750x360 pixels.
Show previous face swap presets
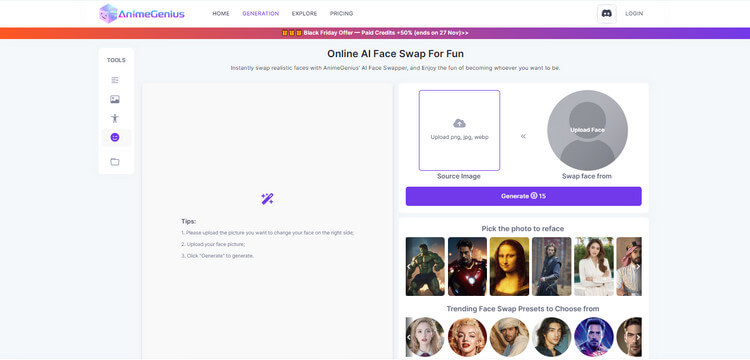(409, 337)
